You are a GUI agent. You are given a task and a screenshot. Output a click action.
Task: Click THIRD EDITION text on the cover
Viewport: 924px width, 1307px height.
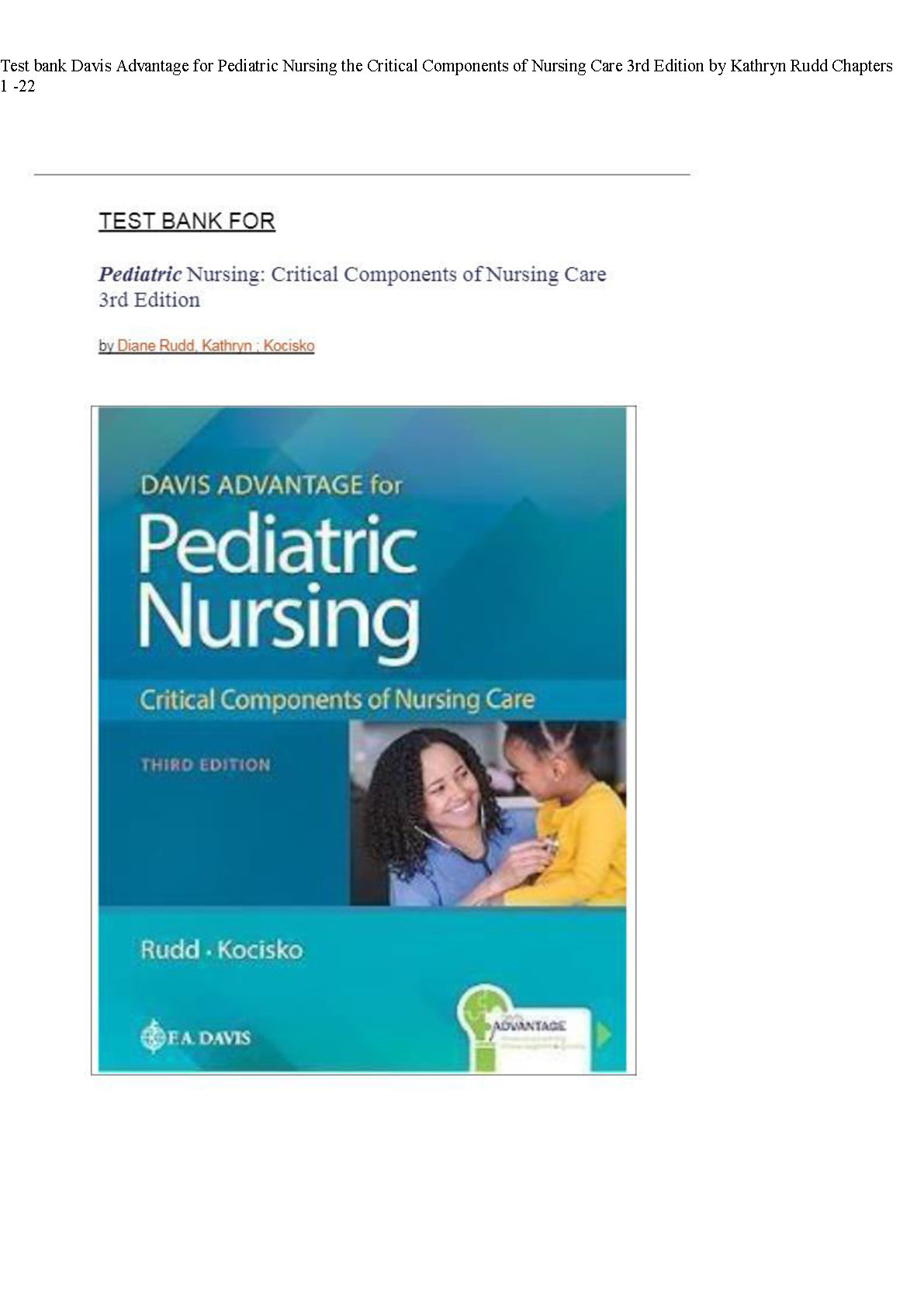point(206,765)
